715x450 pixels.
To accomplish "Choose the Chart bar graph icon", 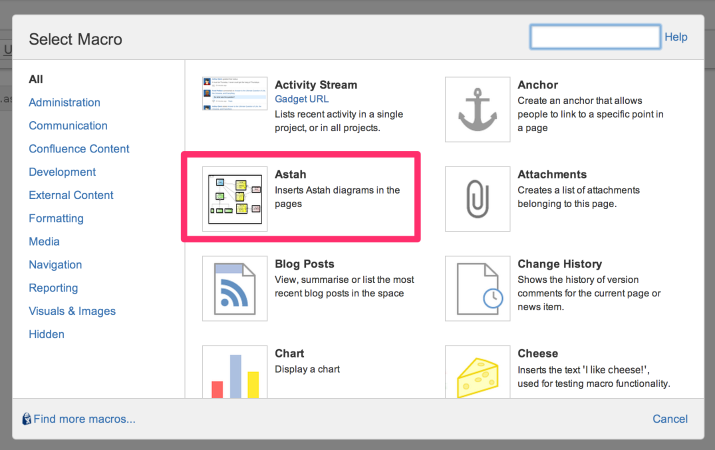I will pyautogui.click(x=235, y=372).
